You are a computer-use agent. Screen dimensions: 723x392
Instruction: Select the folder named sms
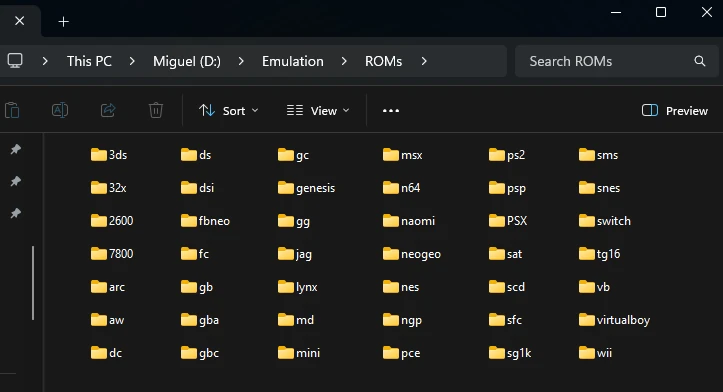tap(599, 154)
